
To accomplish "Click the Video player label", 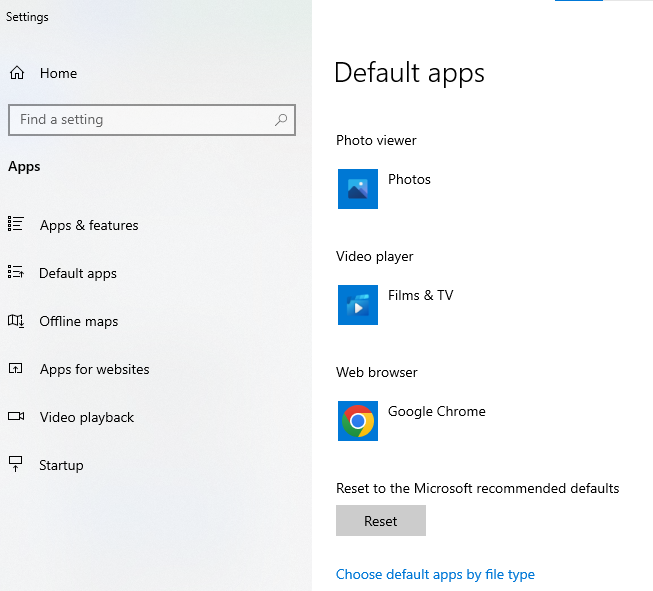I will 375,257.
